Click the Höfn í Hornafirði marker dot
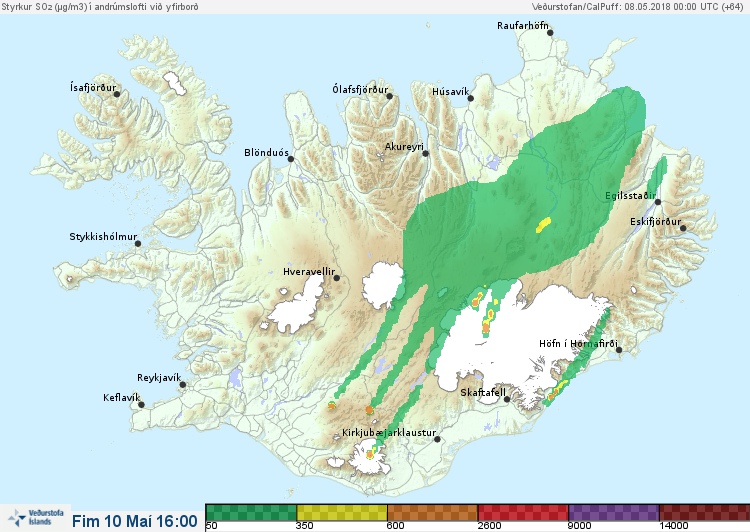 pyautogui.click(x=619, y=350)
